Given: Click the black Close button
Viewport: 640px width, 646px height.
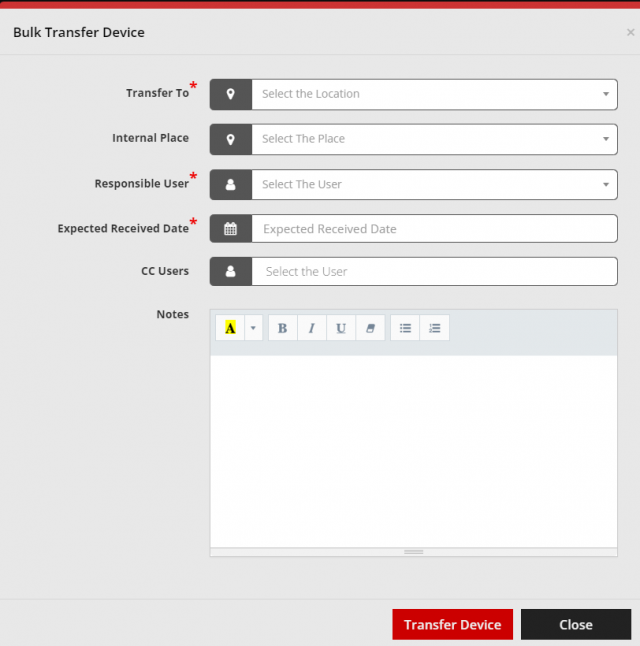Looking at the screenshot, I should tap(576, 625).
